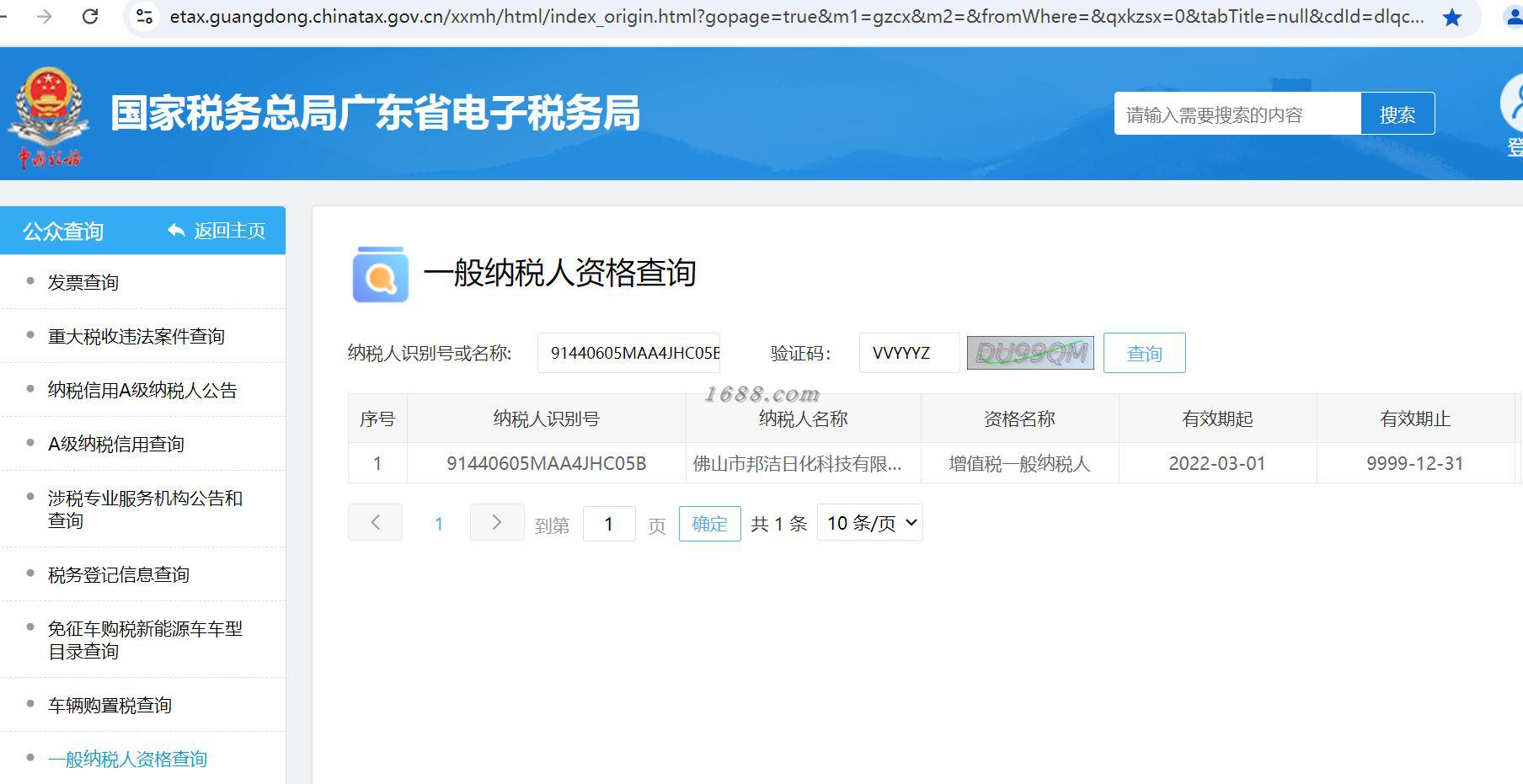Select 车辆购置税查询 item
This screenshot has height=784, width=1523.
[110, 705]
